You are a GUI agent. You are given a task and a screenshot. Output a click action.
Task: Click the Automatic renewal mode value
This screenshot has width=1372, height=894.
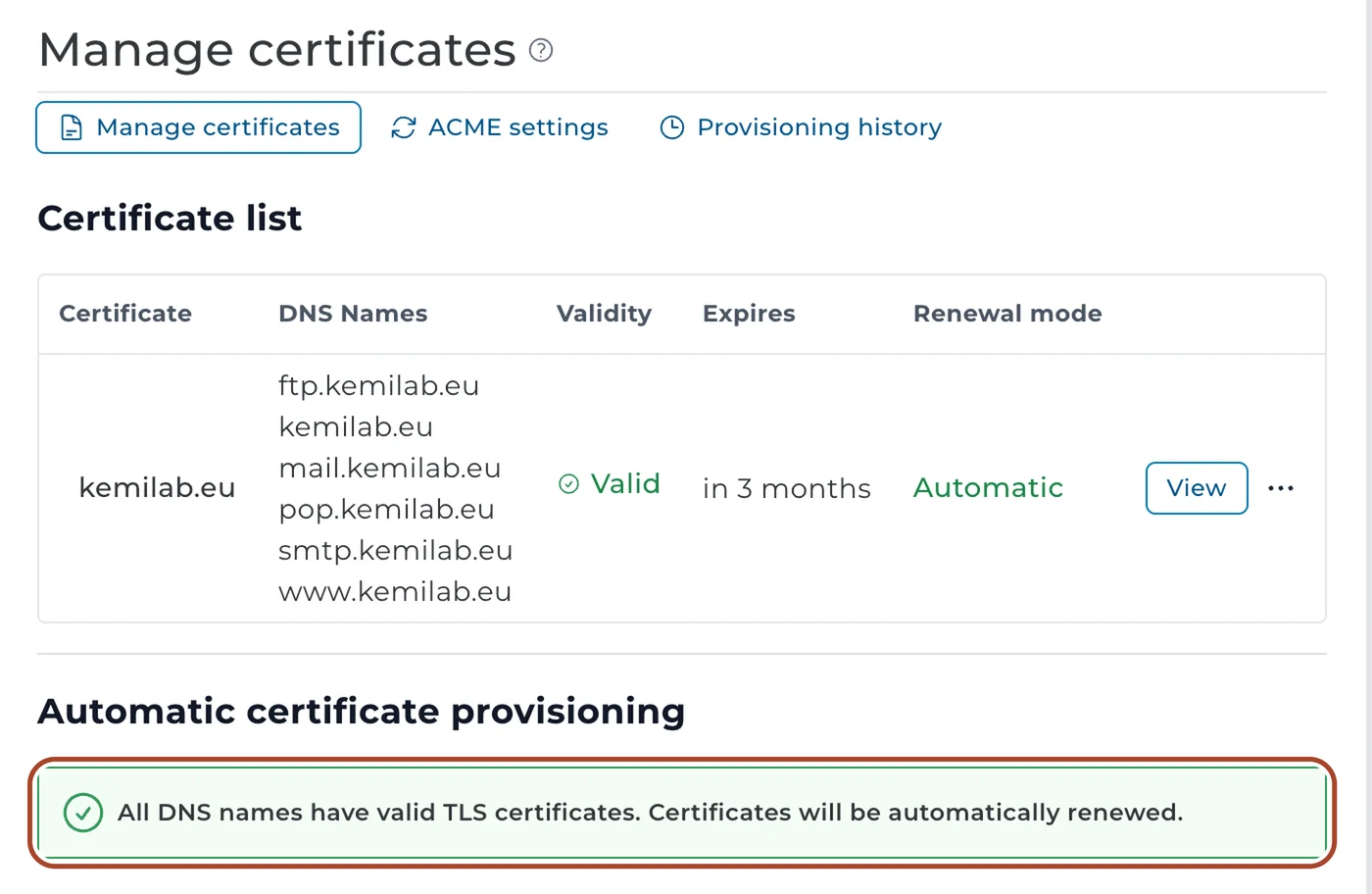point(988,488)
